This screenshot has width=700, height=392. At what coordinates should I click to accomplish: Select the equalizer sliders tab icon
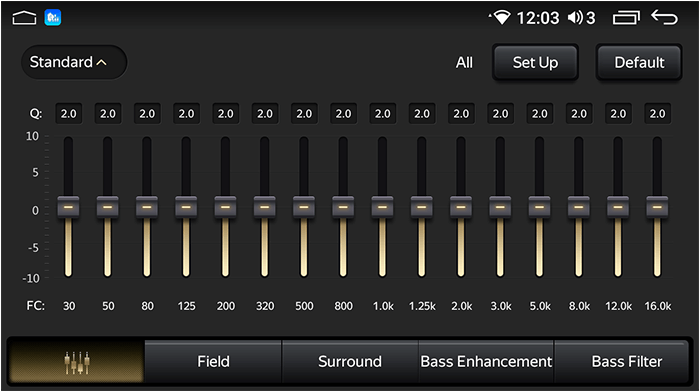coord(77,362)
